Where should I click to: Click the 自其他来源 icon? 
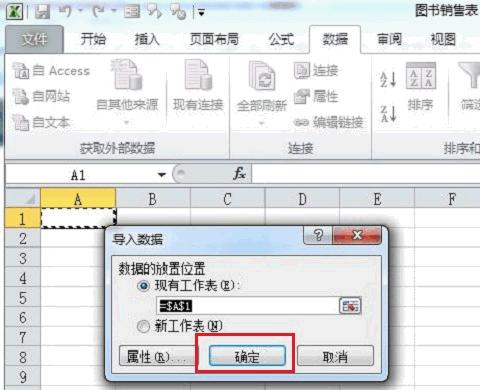coord(127,75)
